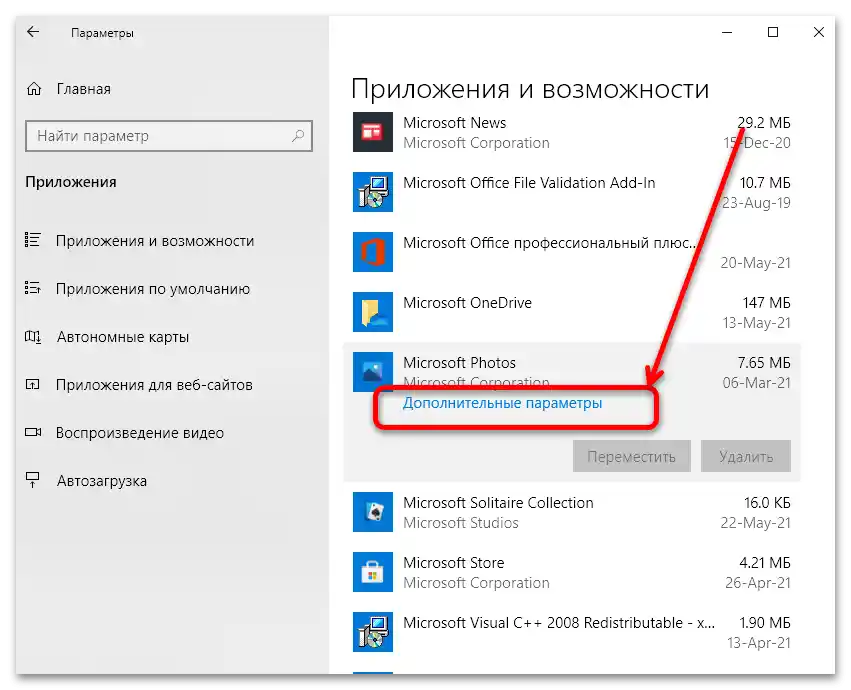This screenshot has height=690, width=851.
Task: Click the Приложения по умолчанию sidebar icon
Action: pos(33,288)
